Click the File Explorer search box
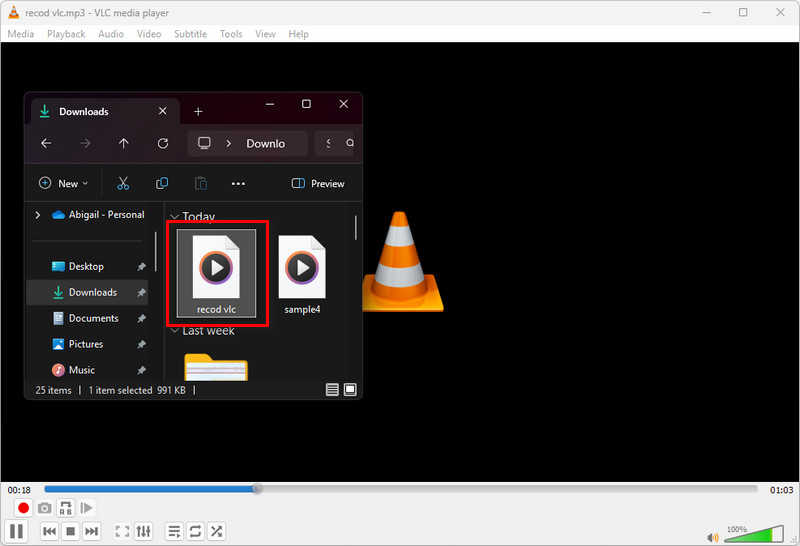This screenshot has height=546, width=800. click(335, 143)
